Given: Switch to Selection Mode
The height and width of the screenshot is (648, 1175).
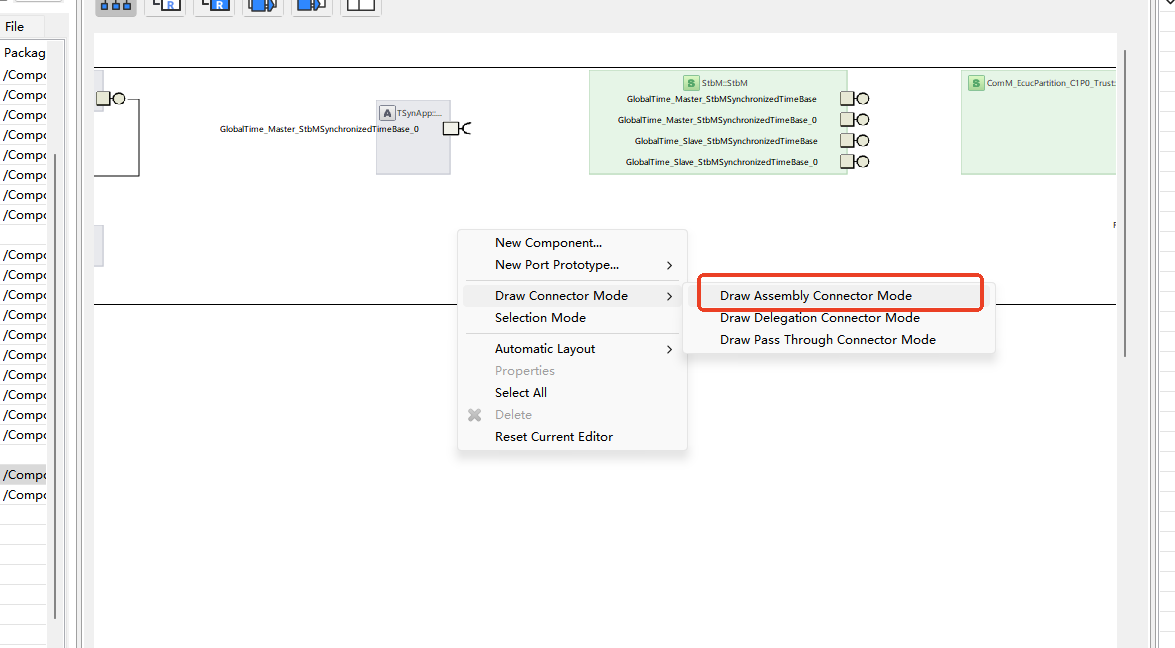Looking at the screenshot, I should click(x=540, y=318).
